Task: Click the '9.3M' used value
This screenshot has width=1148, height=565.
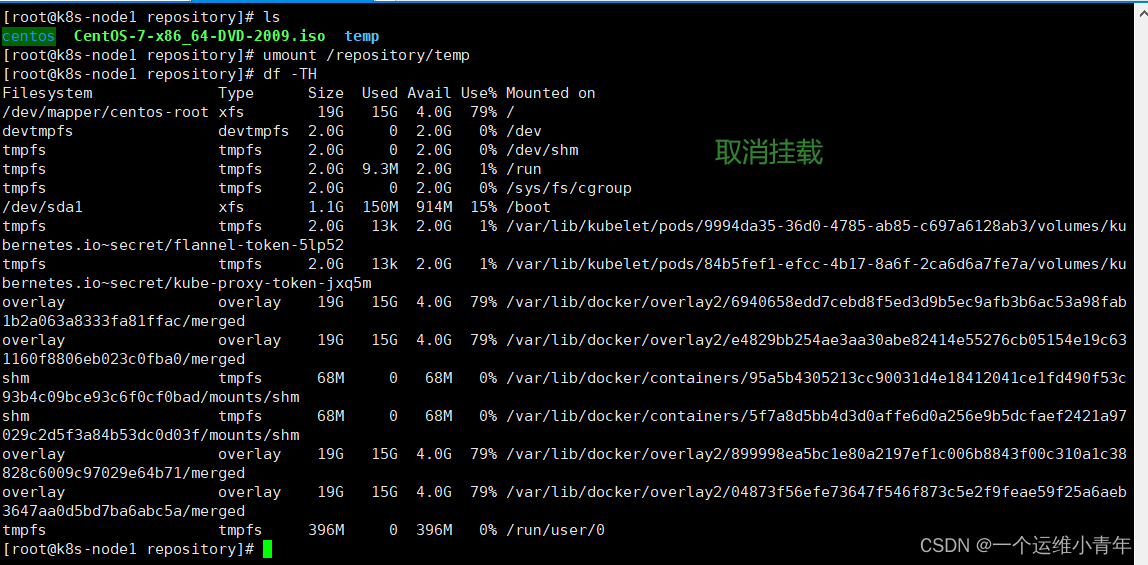Action: [380, 169]
